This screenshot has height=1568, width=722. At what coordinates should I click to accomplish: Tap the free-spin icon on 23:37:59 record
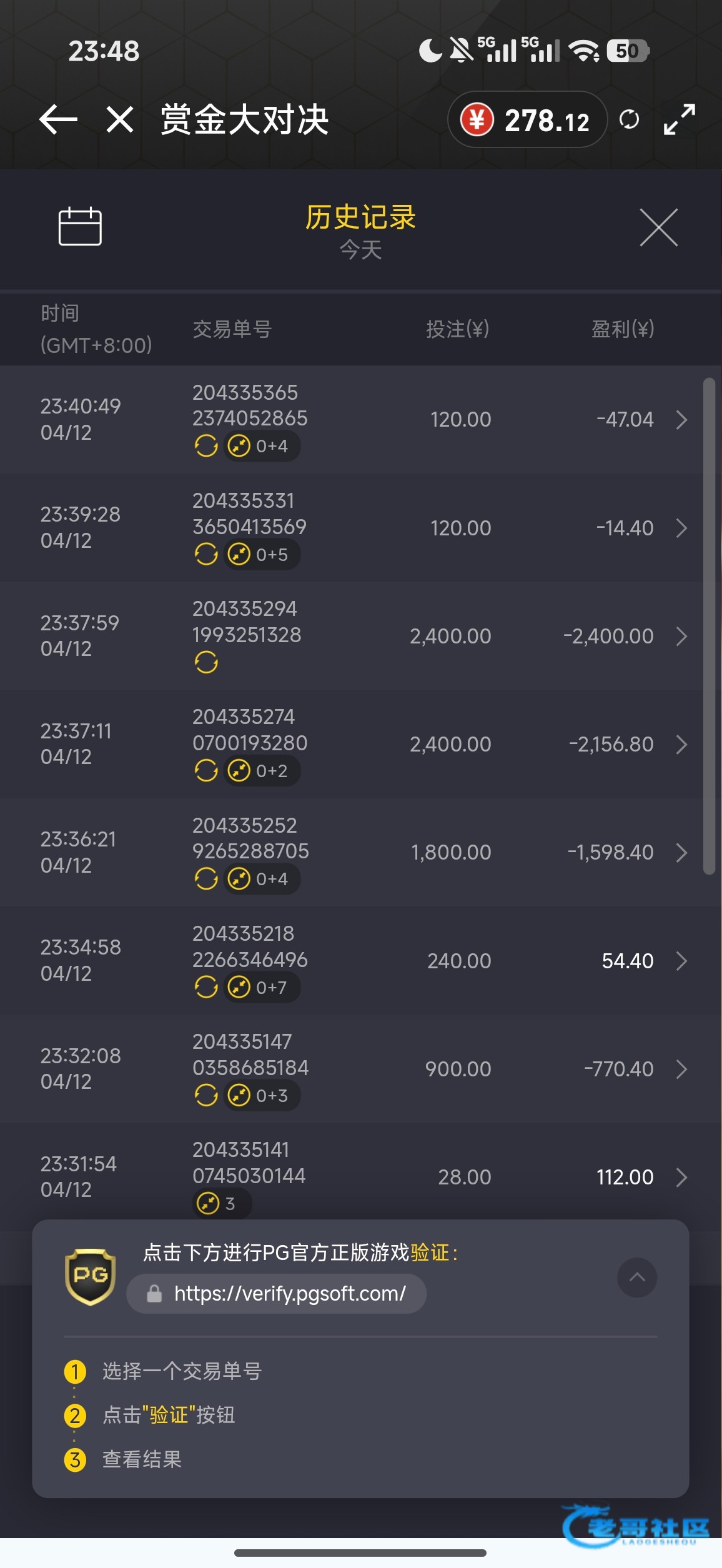[206, 662]
